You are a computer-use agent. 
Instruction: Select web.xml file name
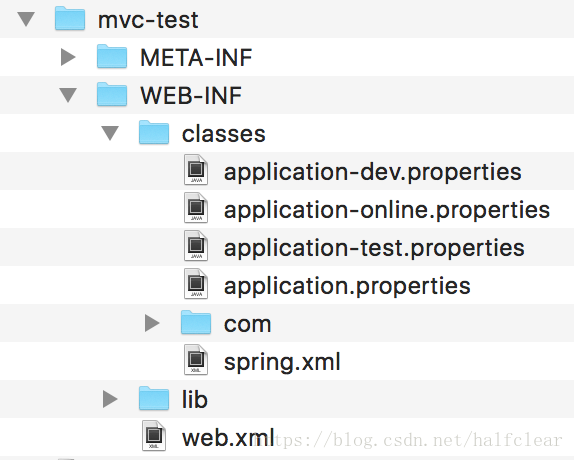pyautogui.click(x=228, y=438)
